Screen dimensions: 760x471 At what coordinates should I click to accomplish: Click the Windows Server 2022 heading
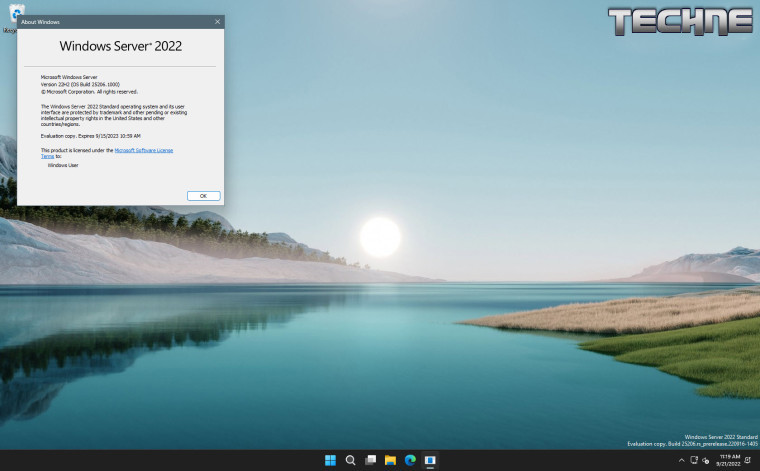coord(121,46)
